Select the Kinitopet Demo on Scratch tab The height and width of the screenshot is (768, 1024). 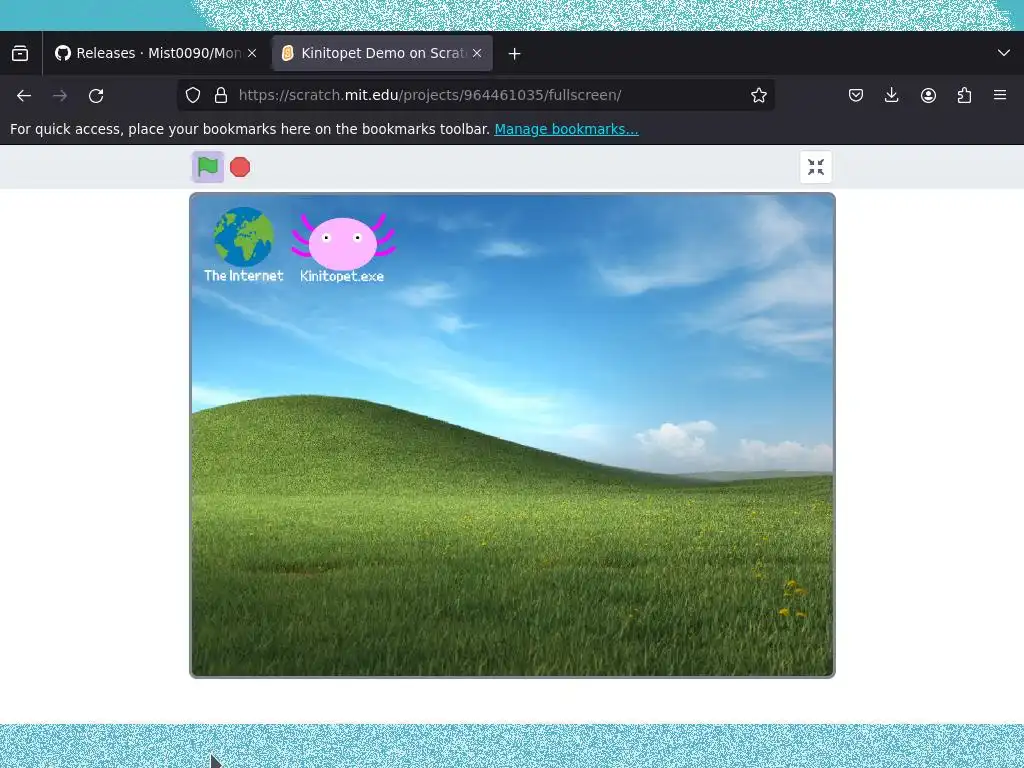382,53
